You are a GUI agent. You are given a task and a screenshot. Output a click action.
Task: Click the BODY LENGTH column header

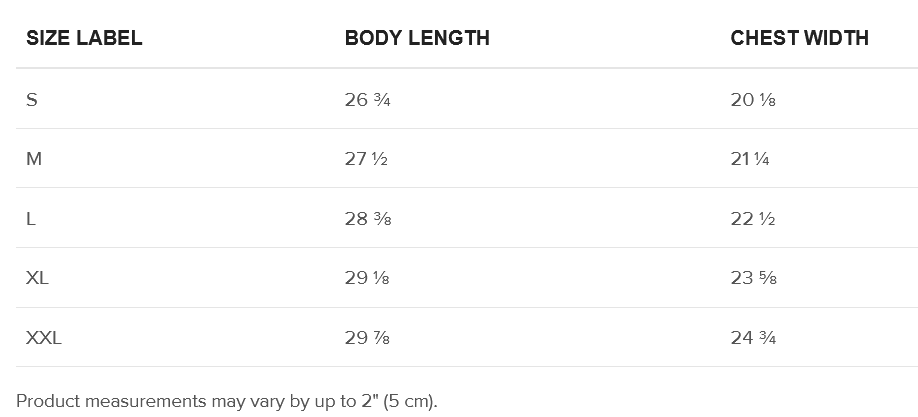coord(417,39)
